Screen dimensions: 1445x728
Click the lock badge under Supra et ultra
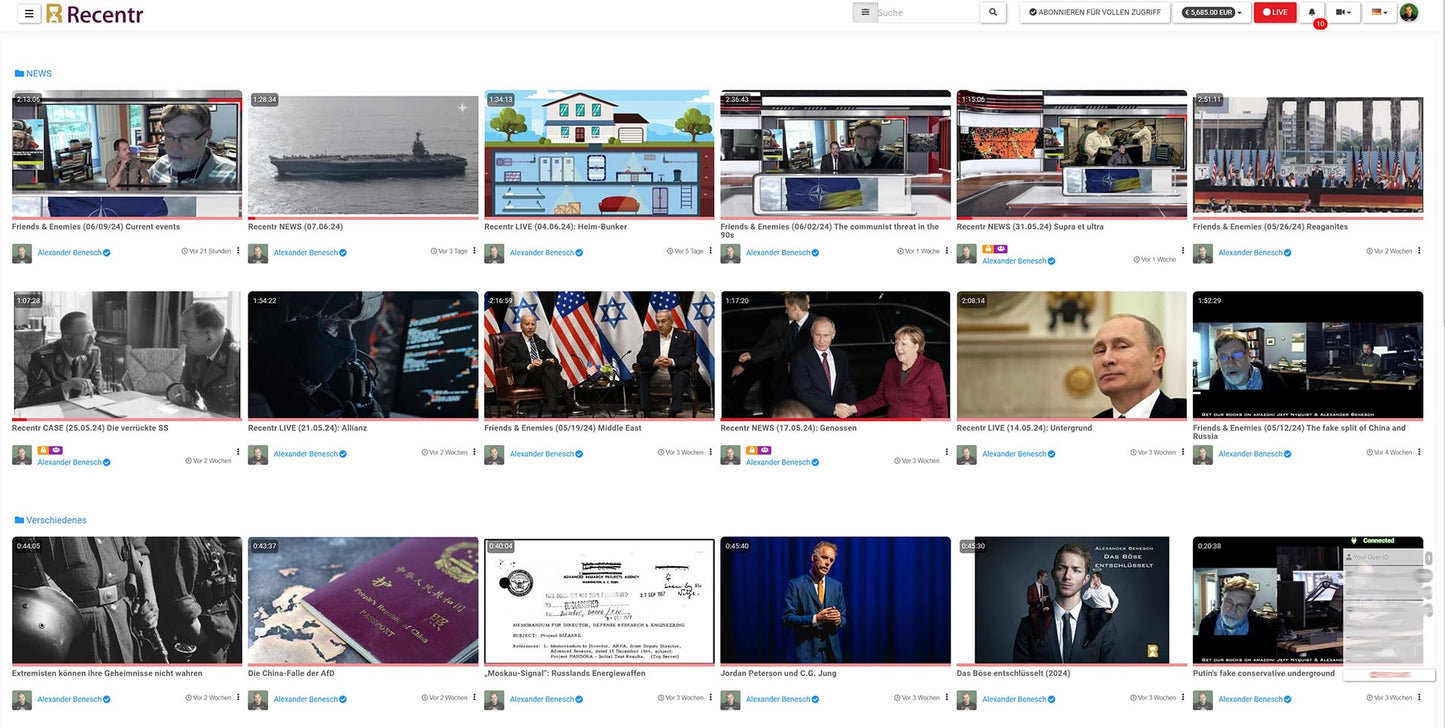click(x=988, y=249)
